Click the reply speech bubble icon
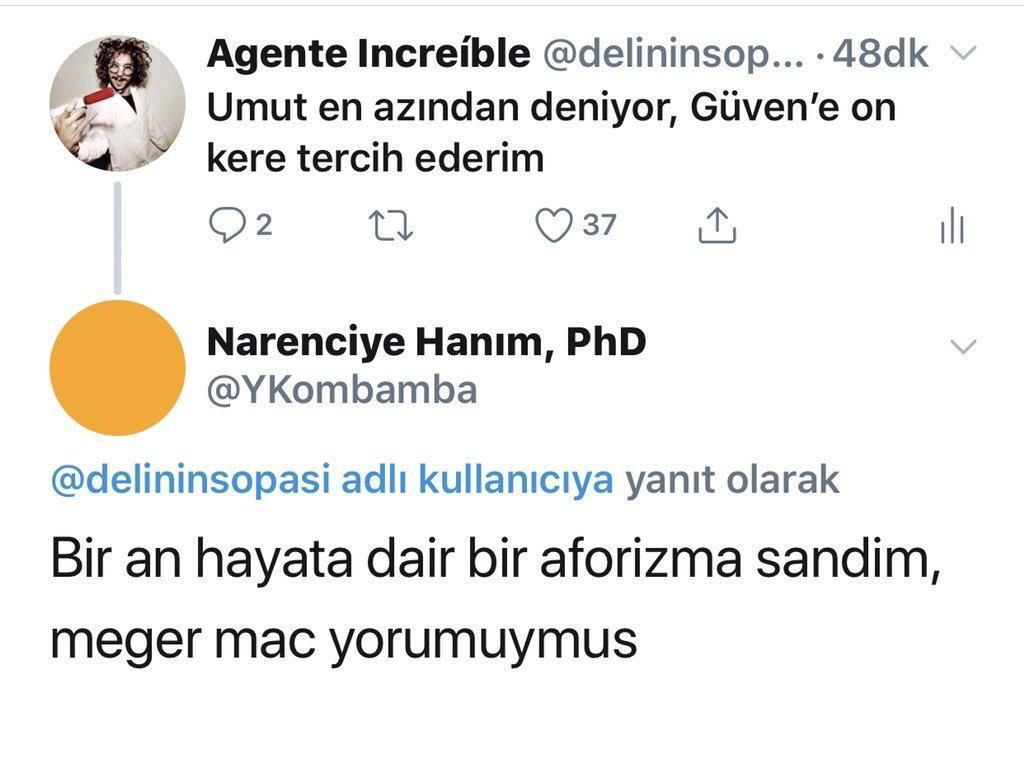Image resolution: width=1024 pixels, height=758 pixels. click(x=227, y=226)
